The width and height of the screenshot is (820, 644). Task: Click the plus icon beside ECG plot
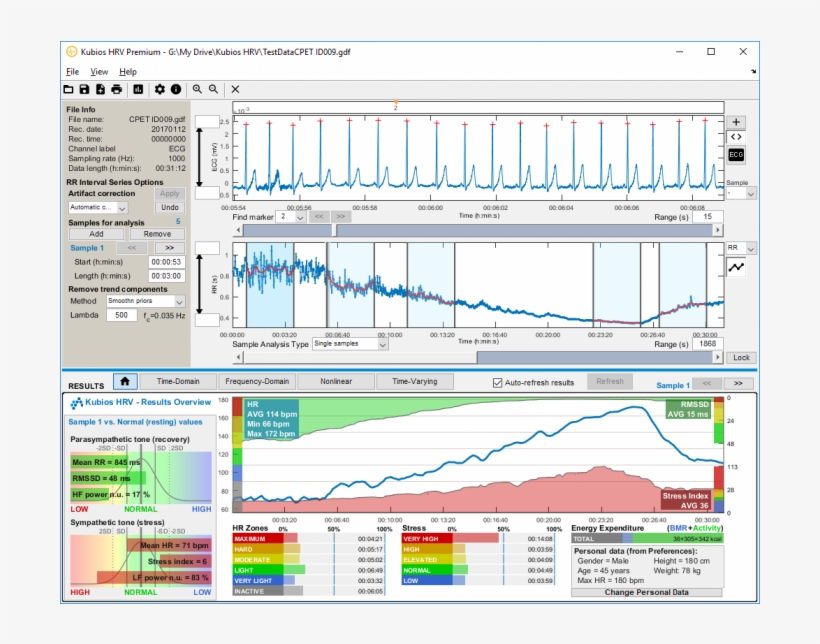point(736,121)
